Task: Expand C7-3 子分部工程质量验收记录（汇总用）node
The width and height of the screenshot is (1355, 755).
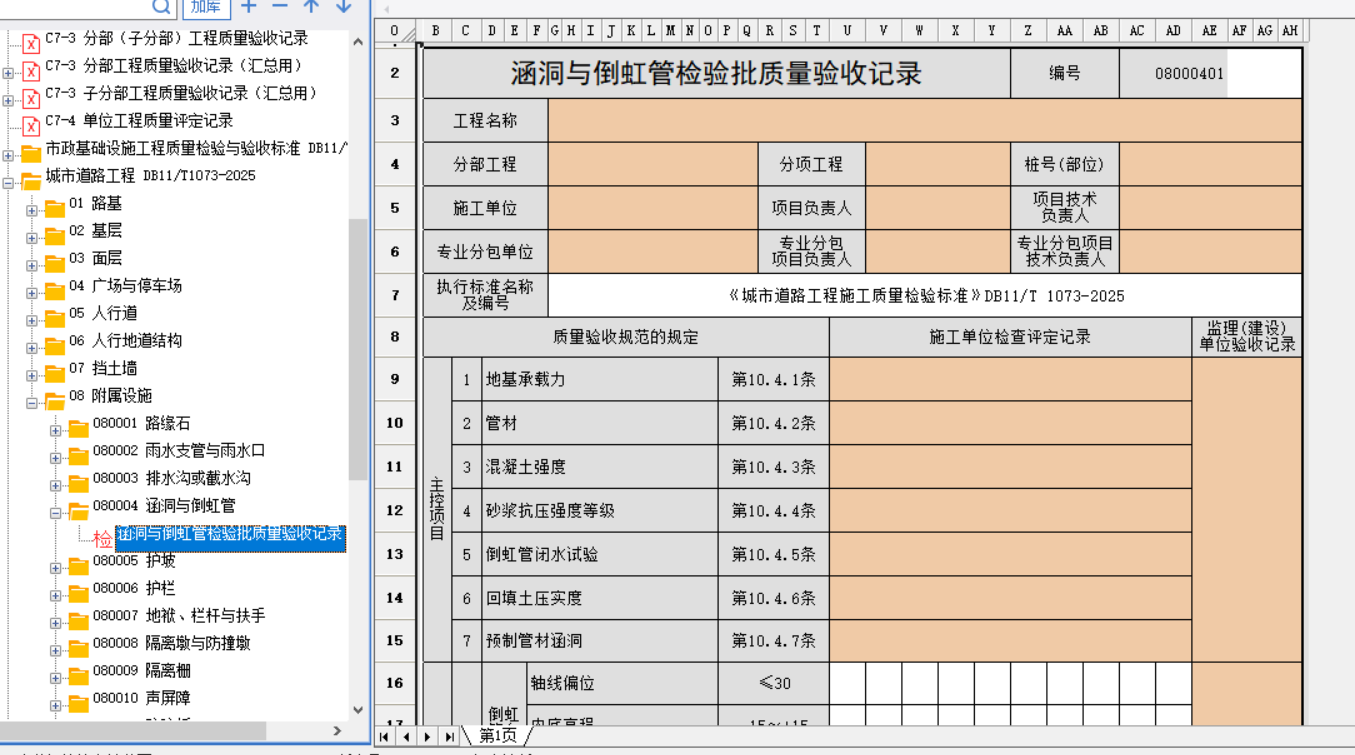Action: (x=8, y=100)
